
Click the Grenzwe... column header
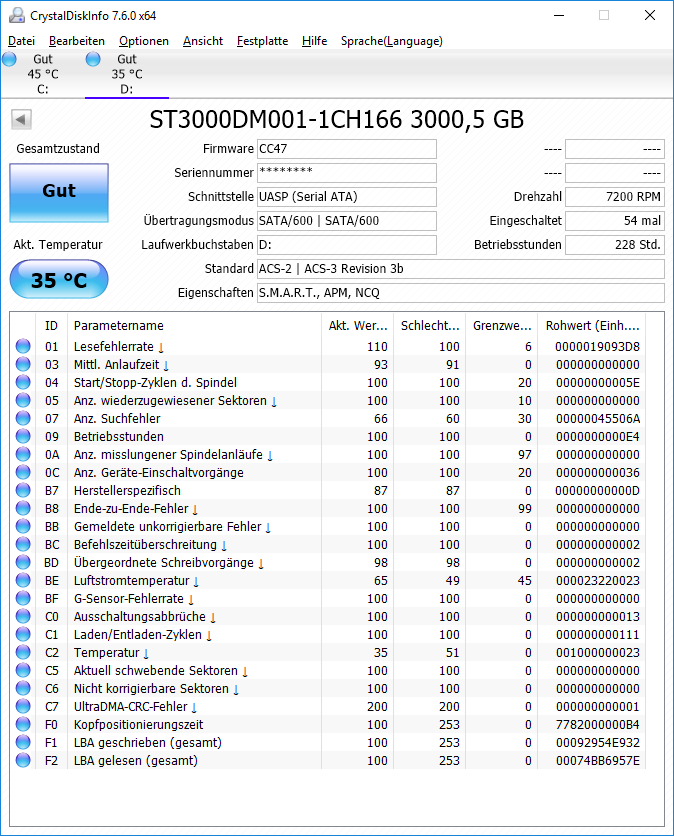tap(502, 326)
